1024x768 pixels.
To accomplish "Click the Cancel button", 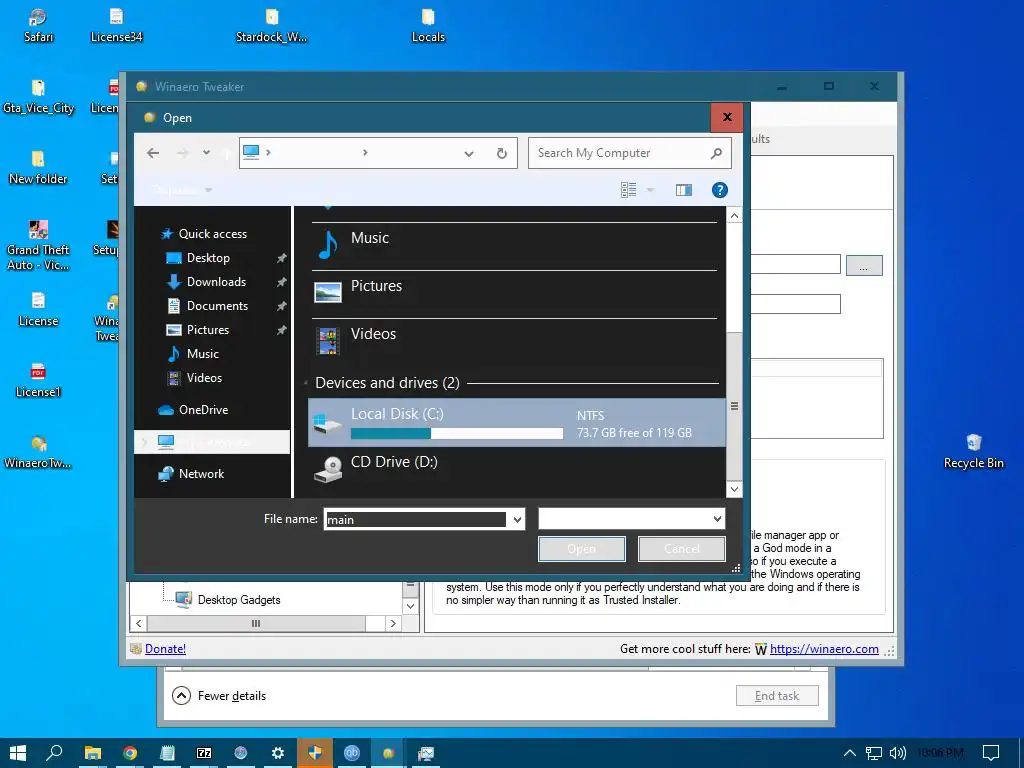I will (x=681, y=549).
